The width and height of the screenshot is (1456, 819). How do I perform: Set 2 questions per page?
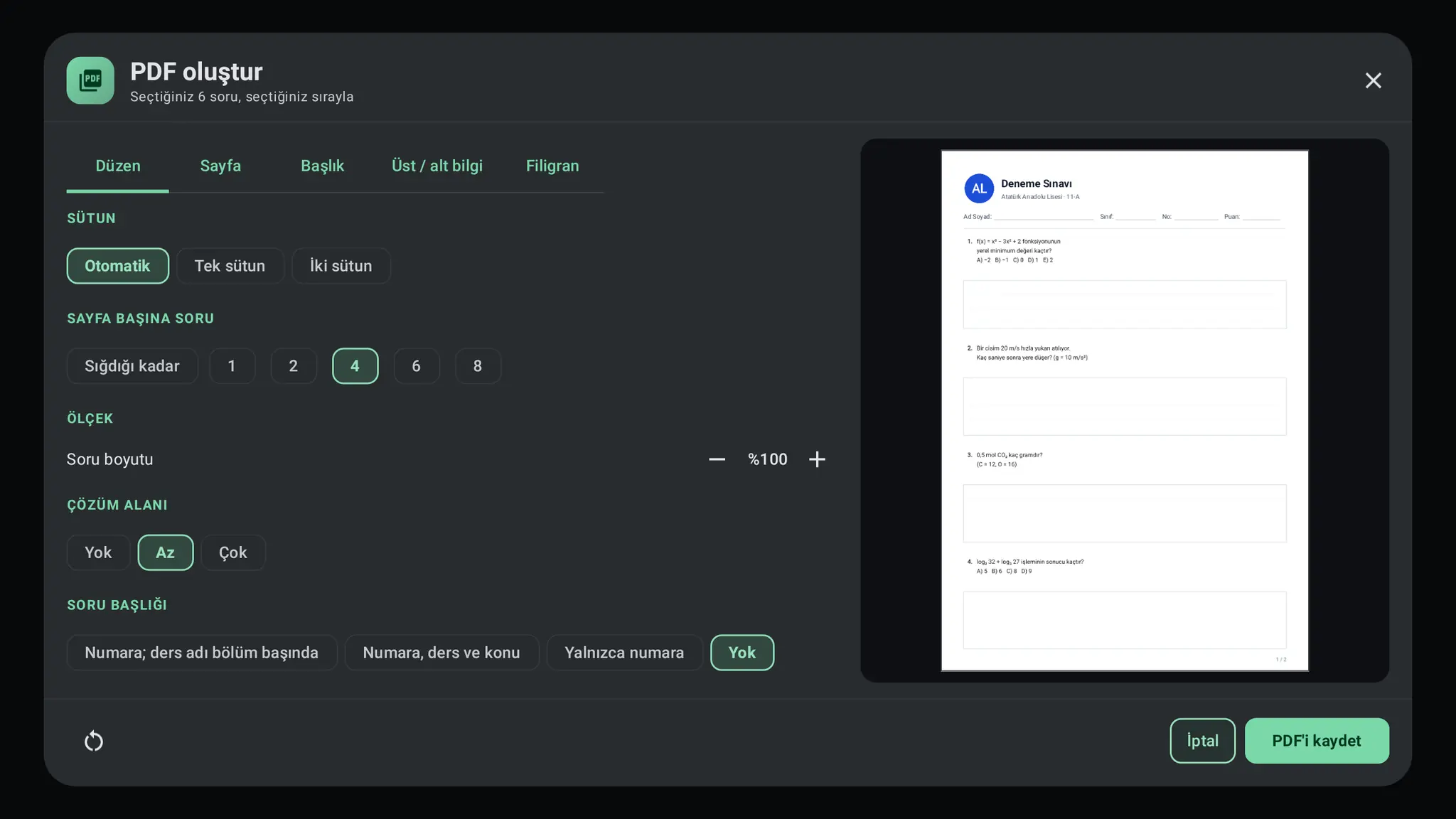point(293,366)
